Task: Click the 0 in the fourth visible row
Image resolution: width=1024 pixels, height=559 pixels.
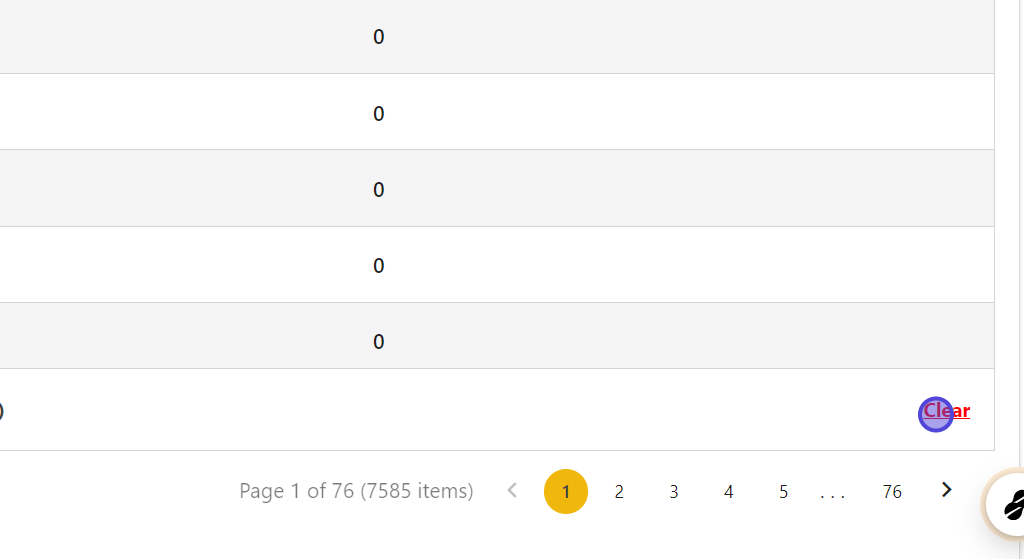Action: 379,266
